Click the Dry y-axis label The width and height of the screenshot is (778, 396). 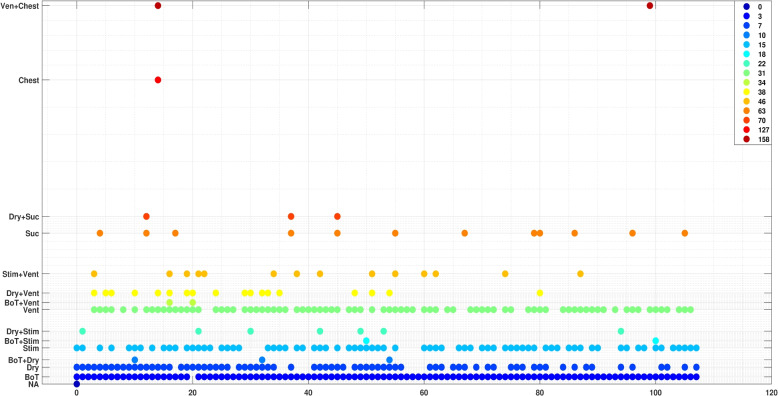point(32,368)
